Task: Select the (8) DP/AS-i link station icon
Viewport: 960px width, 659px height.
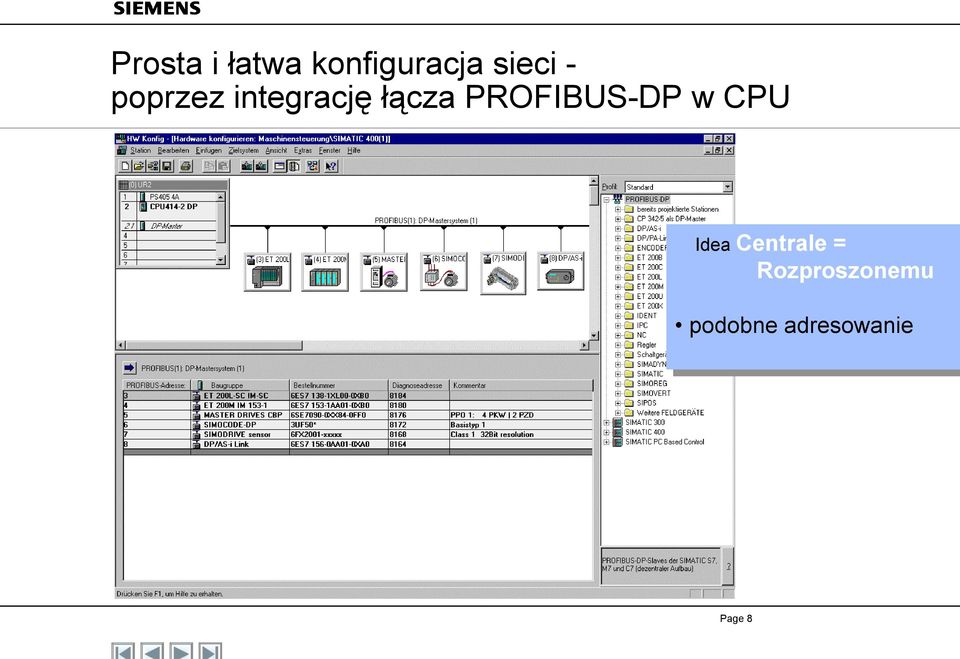Action: pos(561,271)
